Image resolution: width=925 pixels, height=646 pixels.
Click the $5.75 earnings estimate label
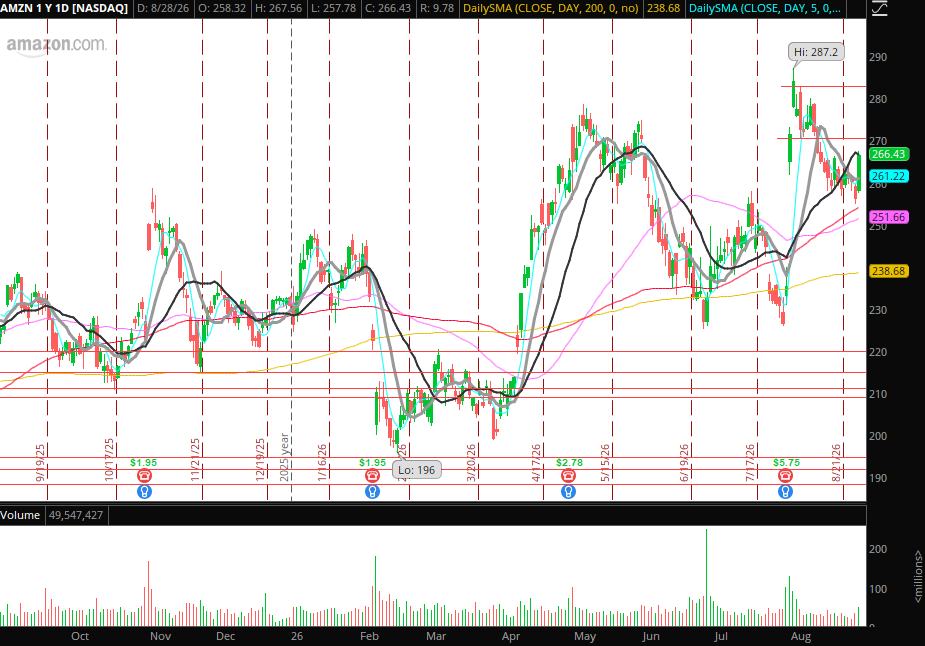tap(786, 463)
